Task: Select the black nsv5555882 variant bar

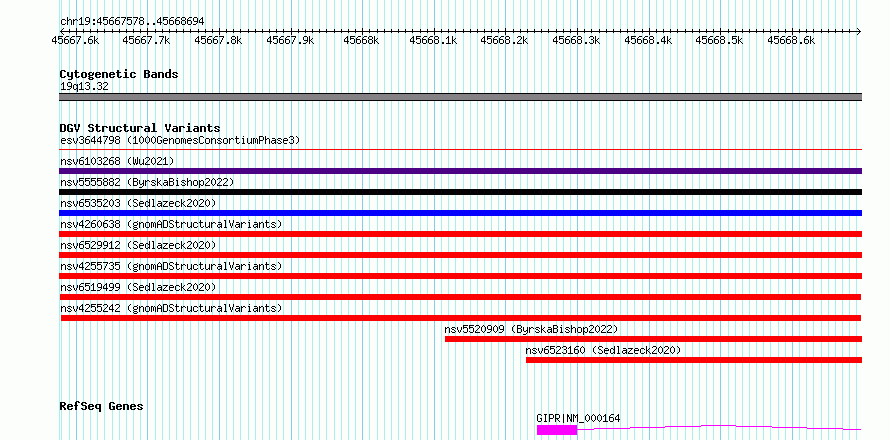Action: (x=460, y=192)
